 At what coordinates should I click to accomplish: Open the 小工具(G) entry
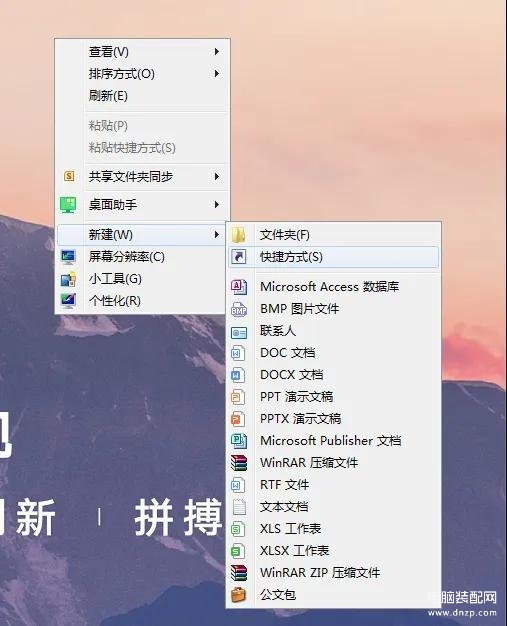(x=142, y=279)
